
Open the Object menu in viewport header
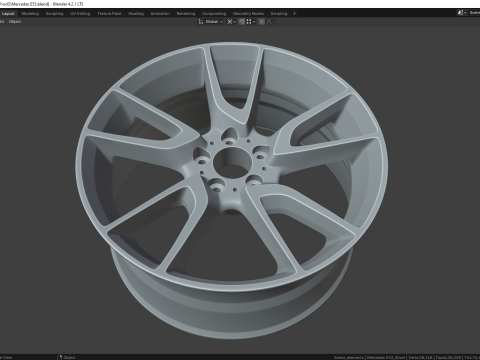pos(15,22)
